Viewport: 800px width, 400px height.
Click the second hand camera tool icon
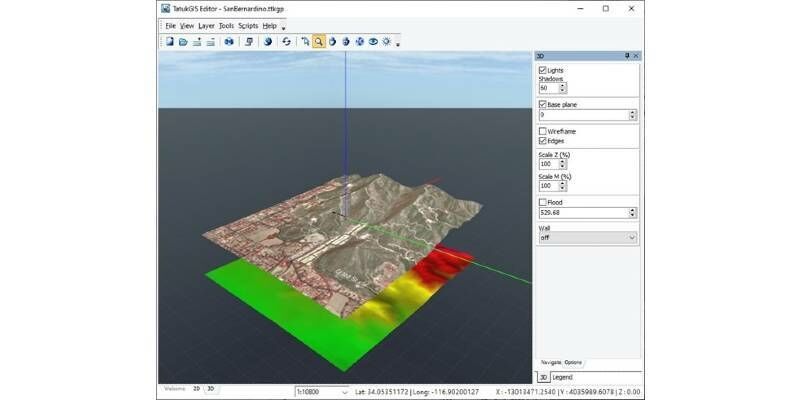tap(346, 42)
